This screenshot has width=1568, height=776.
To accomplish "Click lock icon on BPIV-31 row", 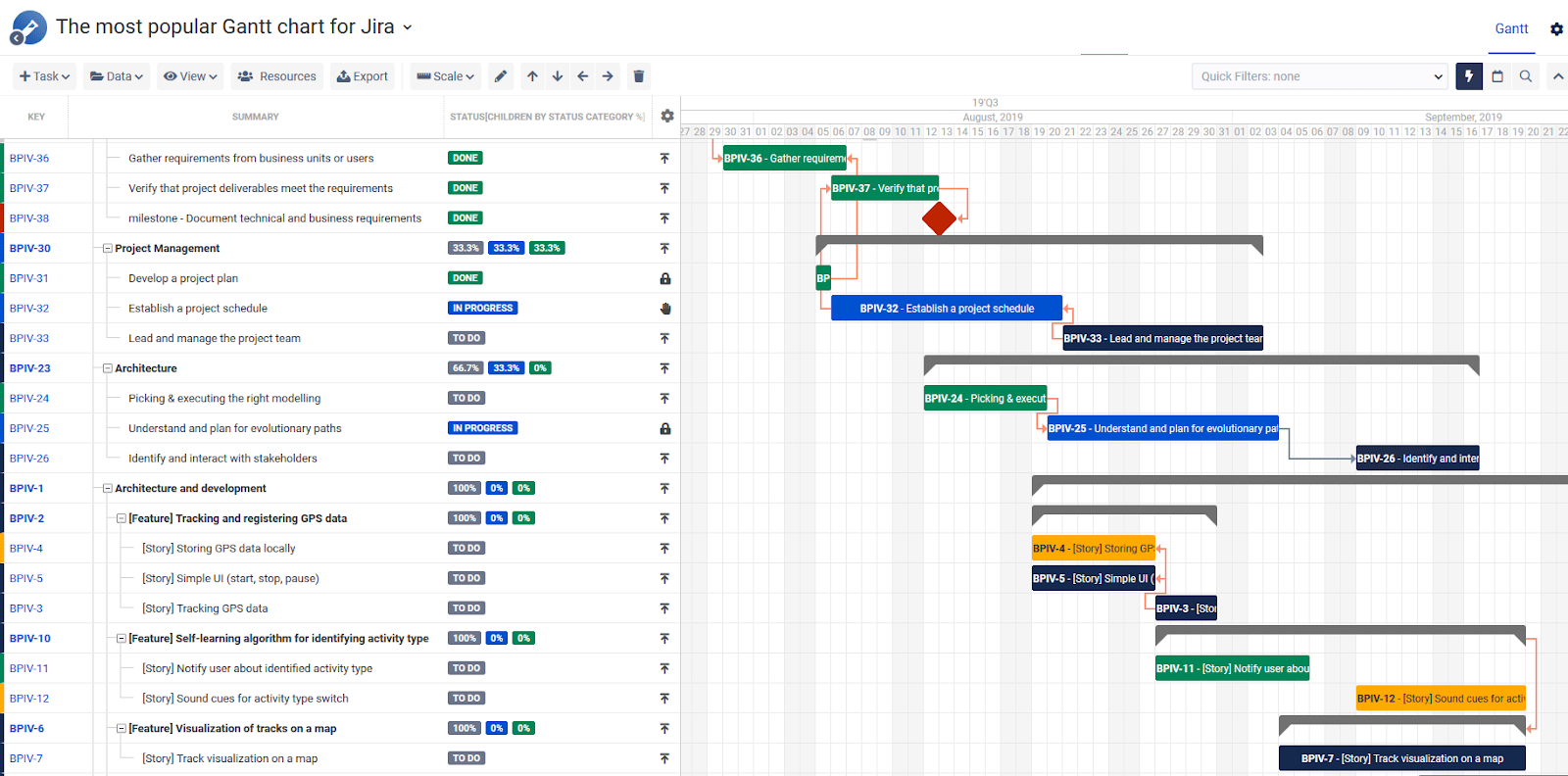I will [665, 278].
